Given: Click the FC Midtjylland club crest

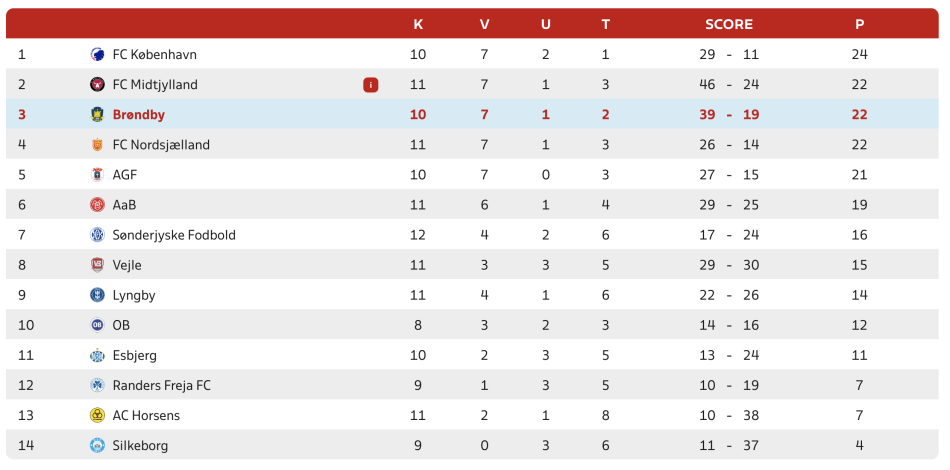Looking at the screenshot, I should pos(98,85).
